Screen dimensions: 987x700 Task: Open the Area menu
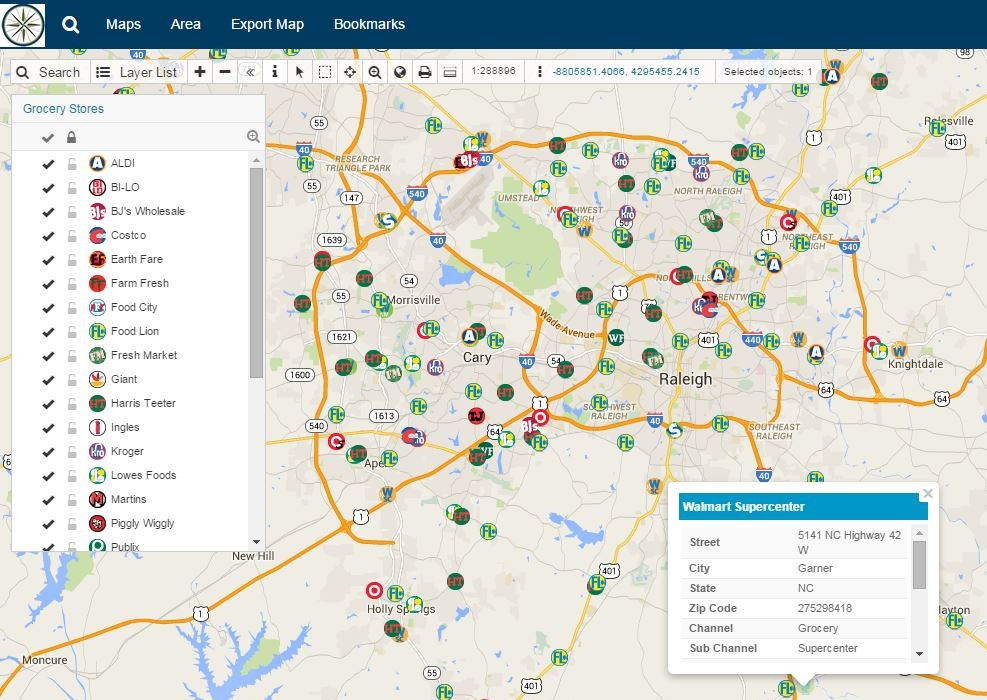(x=186, y=25)
